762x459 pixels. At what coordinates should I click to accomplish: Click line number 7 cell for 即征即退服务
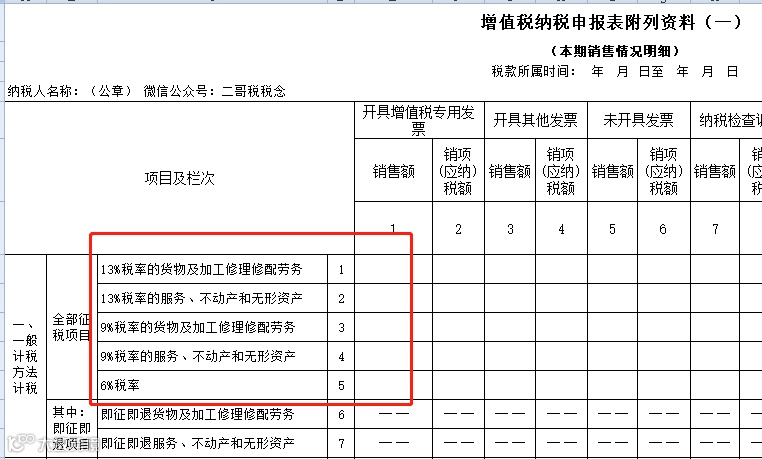pos(341,443)
